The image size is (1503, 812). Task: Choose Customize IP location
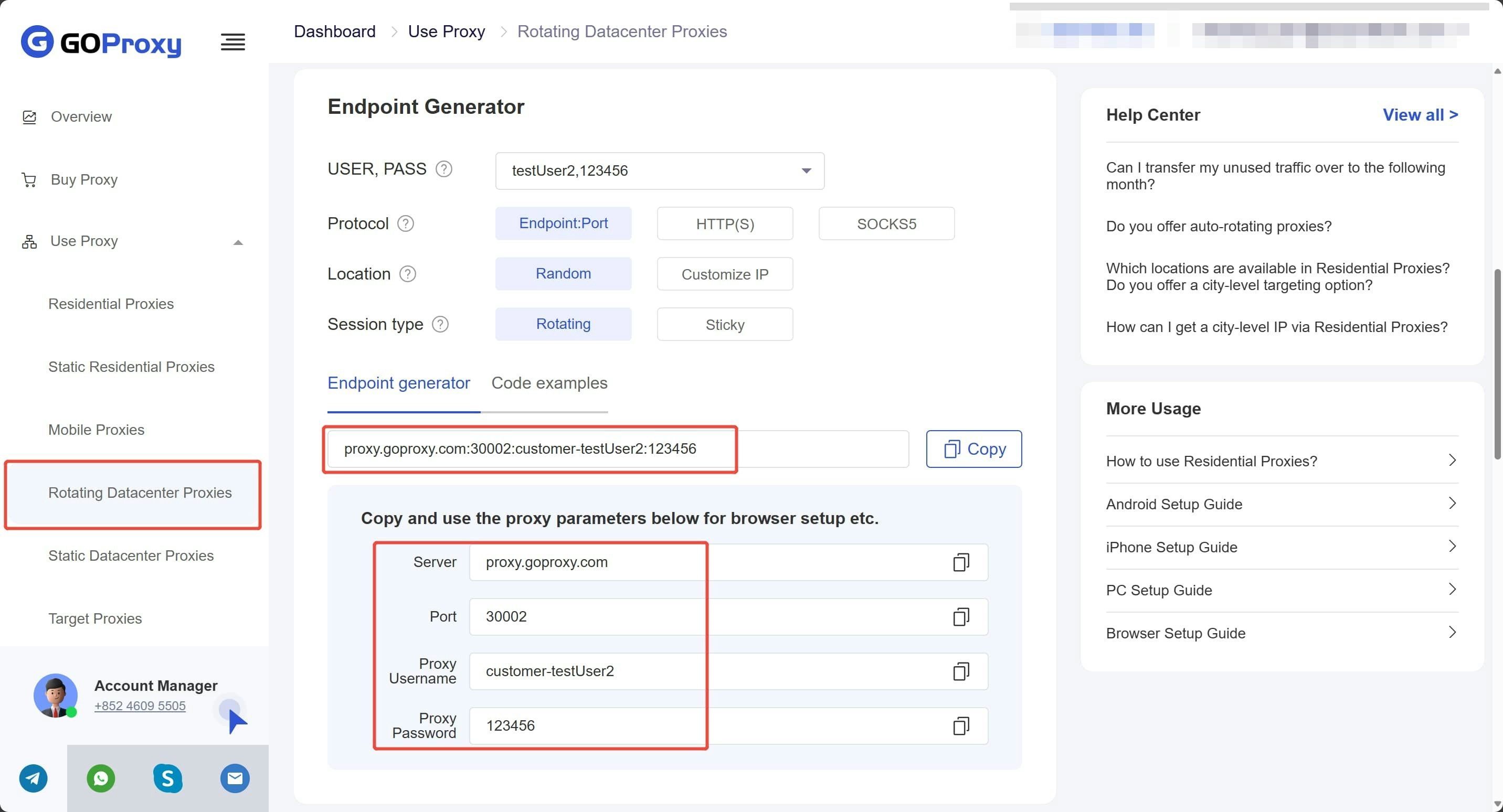[725, 274]
